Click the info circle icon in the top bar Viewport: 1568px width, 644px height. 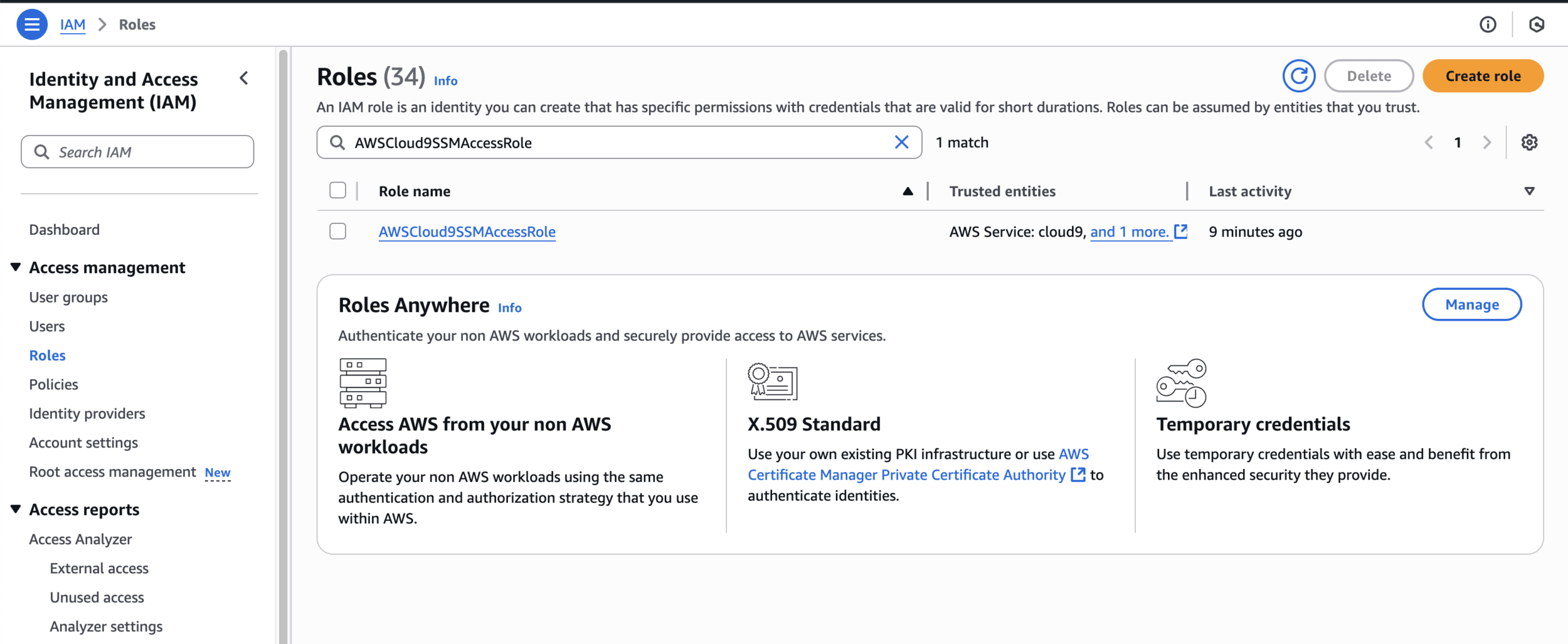click(1488, 24)
